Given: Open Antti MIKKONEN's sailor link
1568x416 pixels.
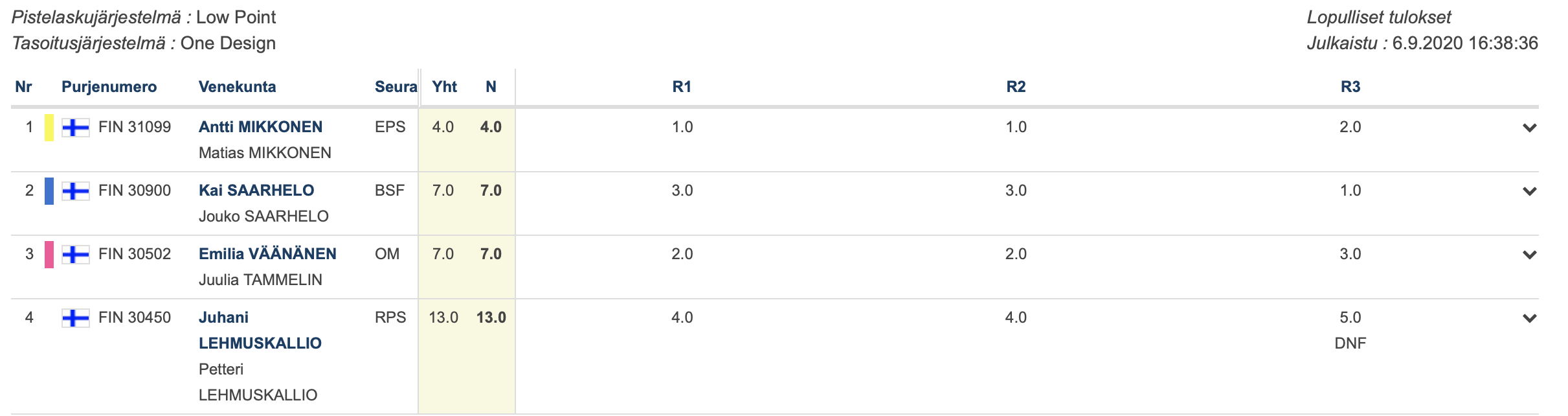Looking at the screenshot, I should tap(260, 127).
